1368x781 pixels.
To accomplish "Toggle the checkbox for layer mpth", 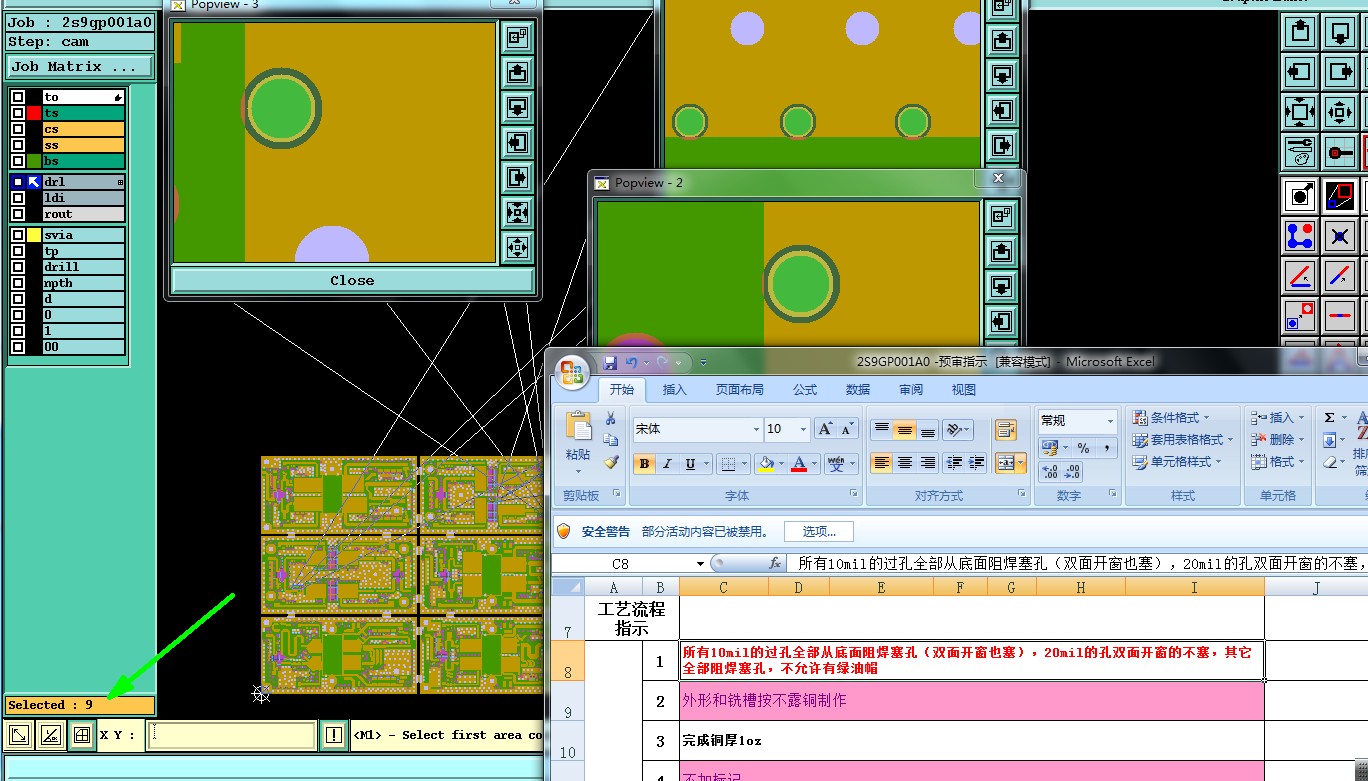I will coord(18,283).
